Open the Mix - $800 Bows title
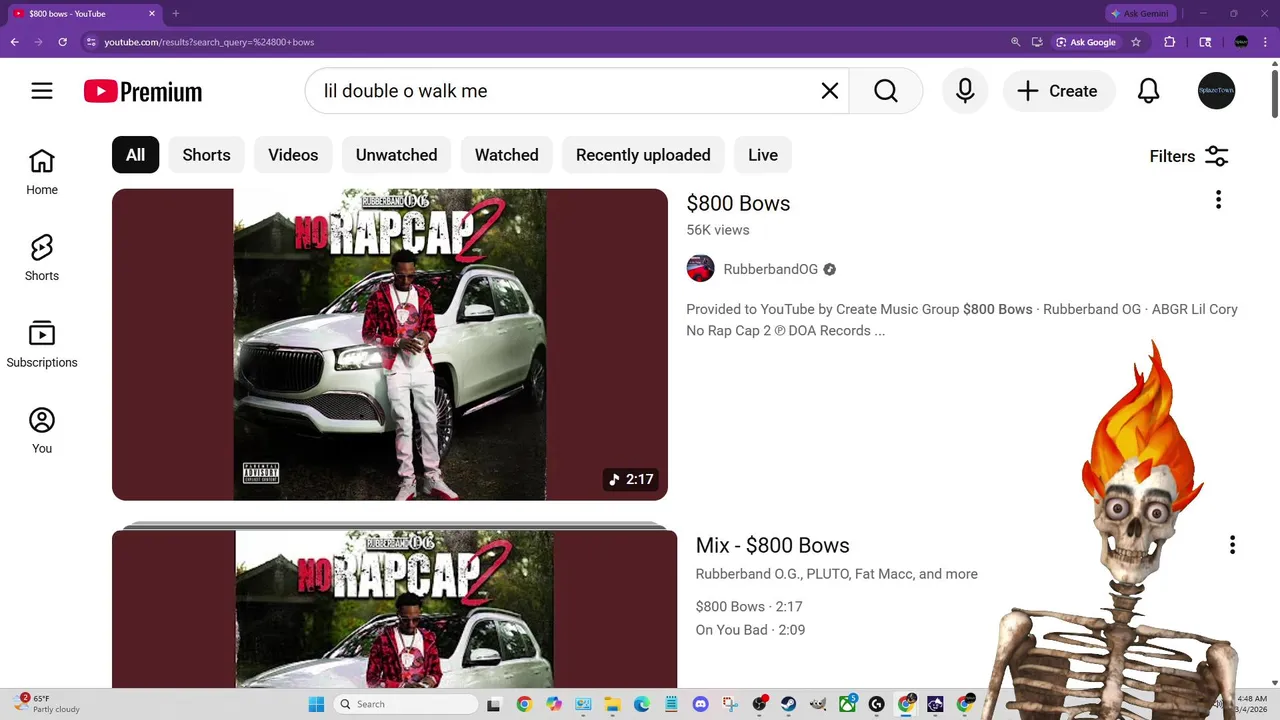This screenshot has width=1280, height=720. click(772, 545)
